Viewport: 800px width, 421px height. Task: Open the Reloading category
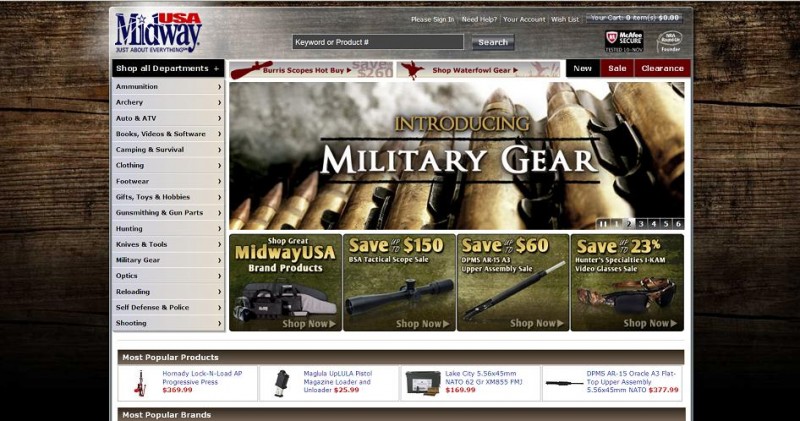(168, 292)
